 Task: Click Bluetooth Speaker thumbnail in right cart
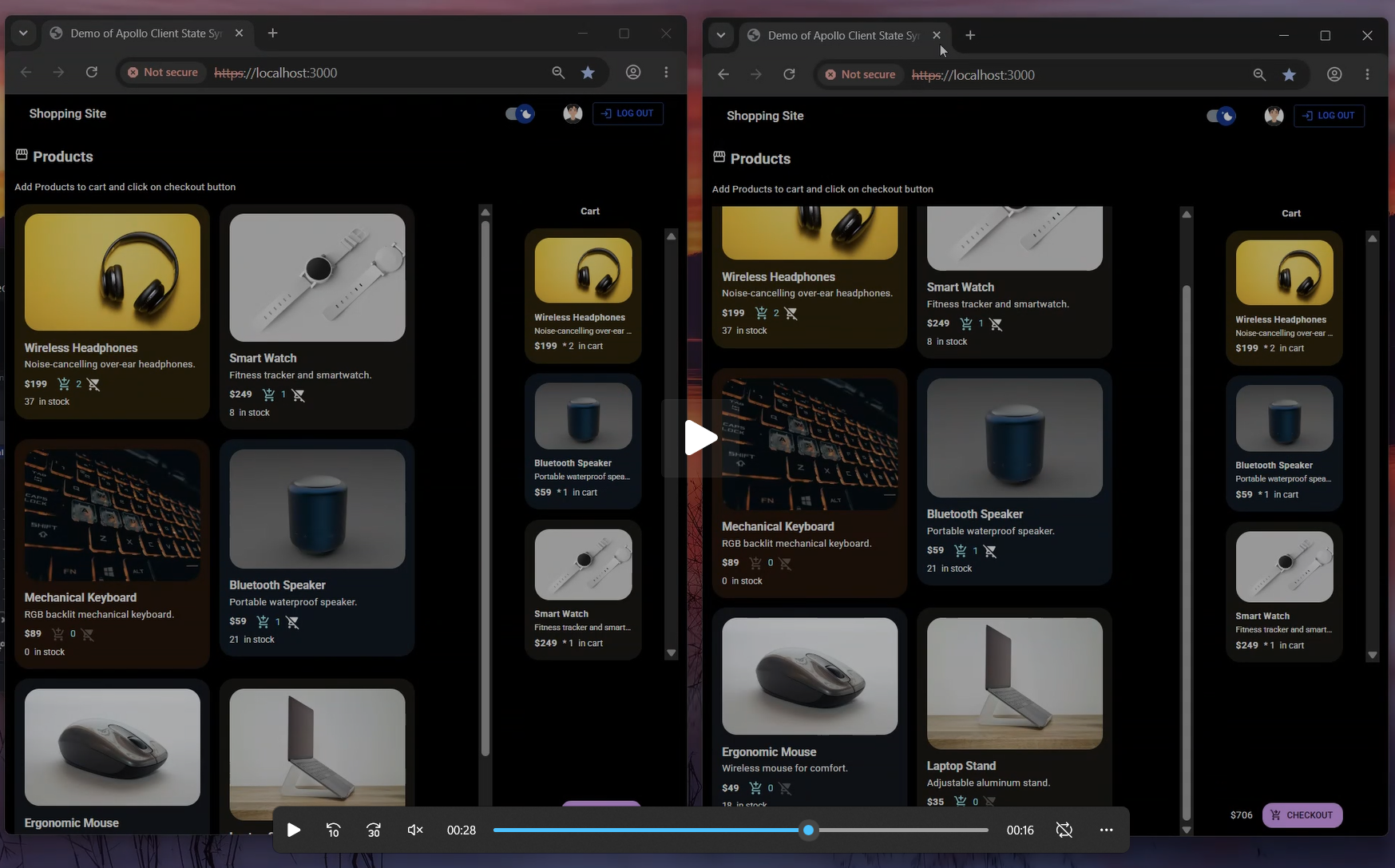[x=1284, y=418]
